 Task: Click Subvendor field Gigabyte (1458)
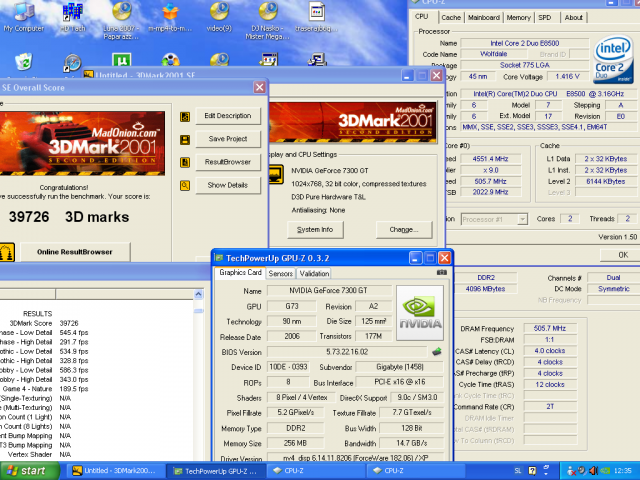(400, 367)
